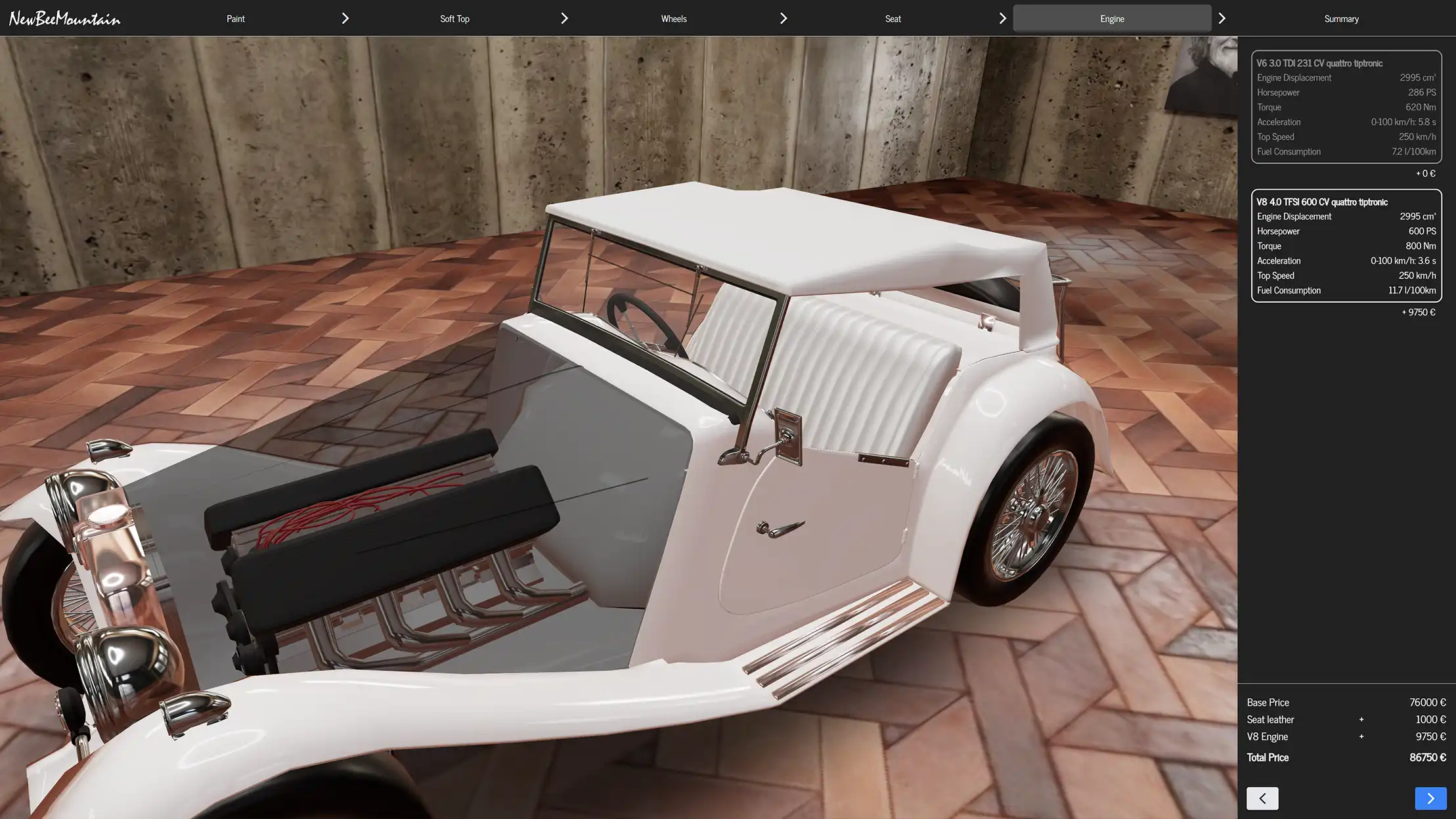
Task: Select the V8 4.0 TFSI engine option
Action: [1346, 246]
